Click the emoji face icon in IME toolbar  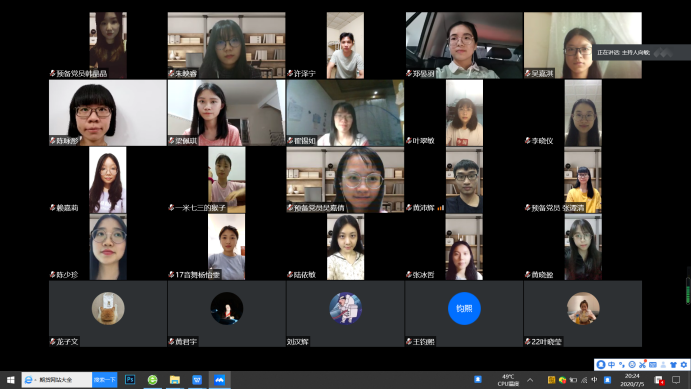(x=632, y=365)
